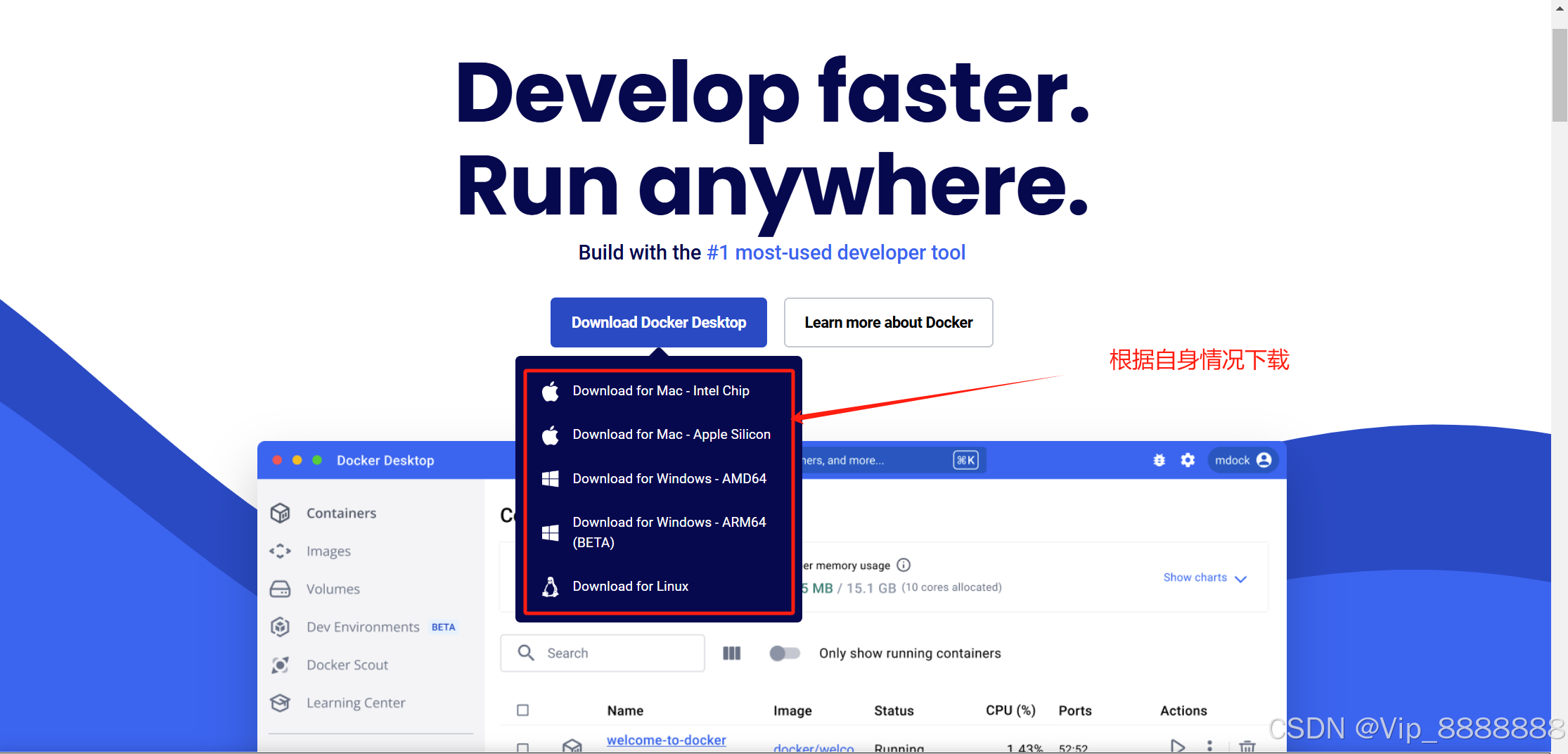The image size is (1568, 754).
Task: Open Images in the sidebar
Action: (328, 551)
